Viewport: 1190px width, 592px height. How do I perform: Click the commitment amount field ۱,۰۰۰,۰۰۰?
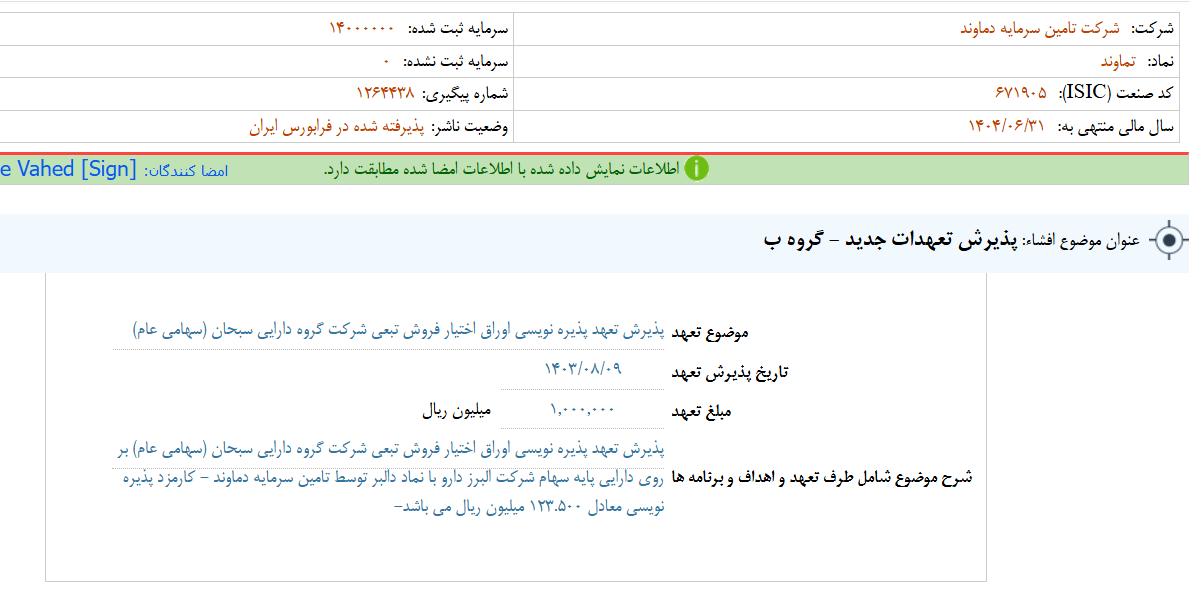[582, 409]
